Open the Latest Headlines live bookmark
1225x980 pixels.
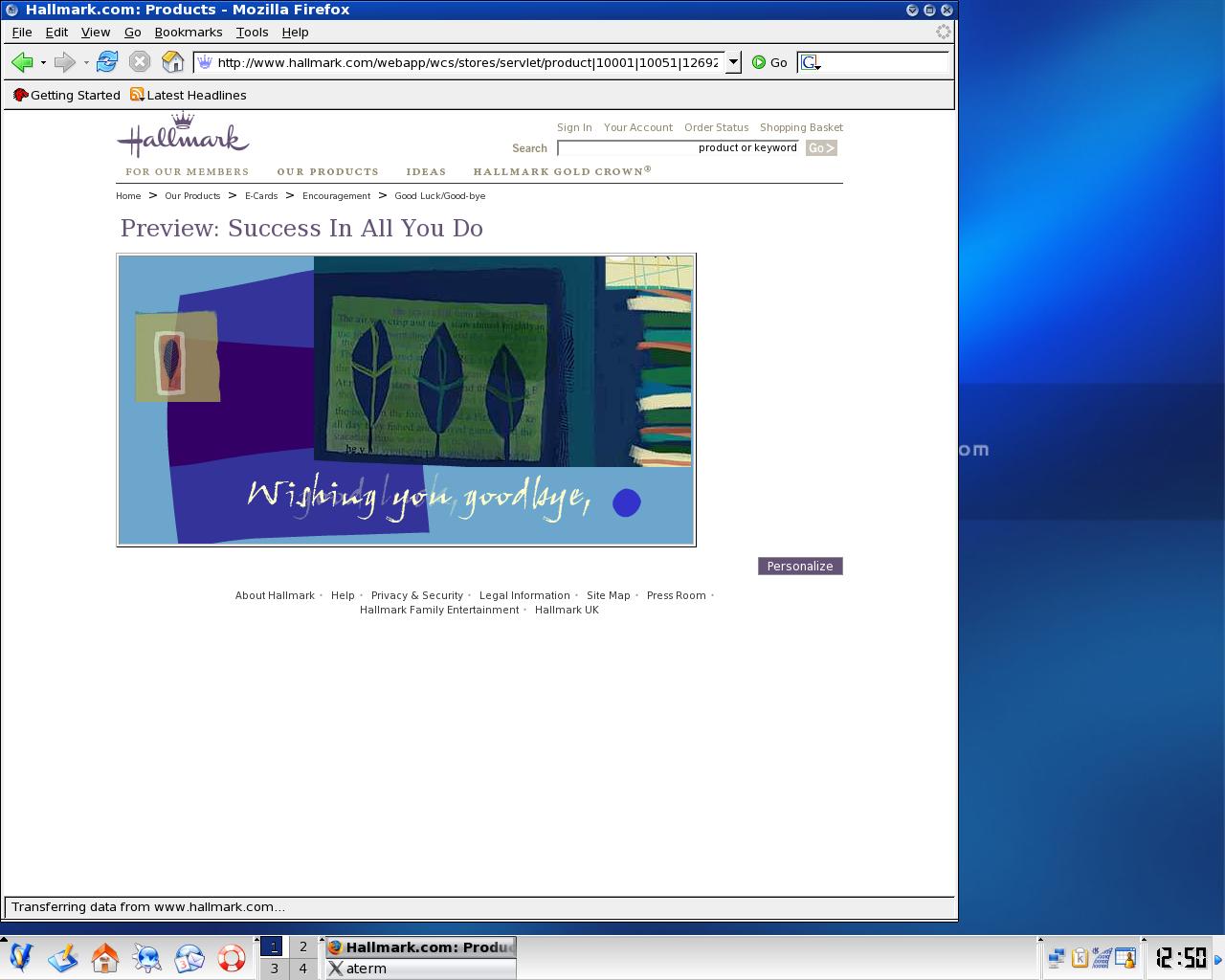[x=189, y=95]
